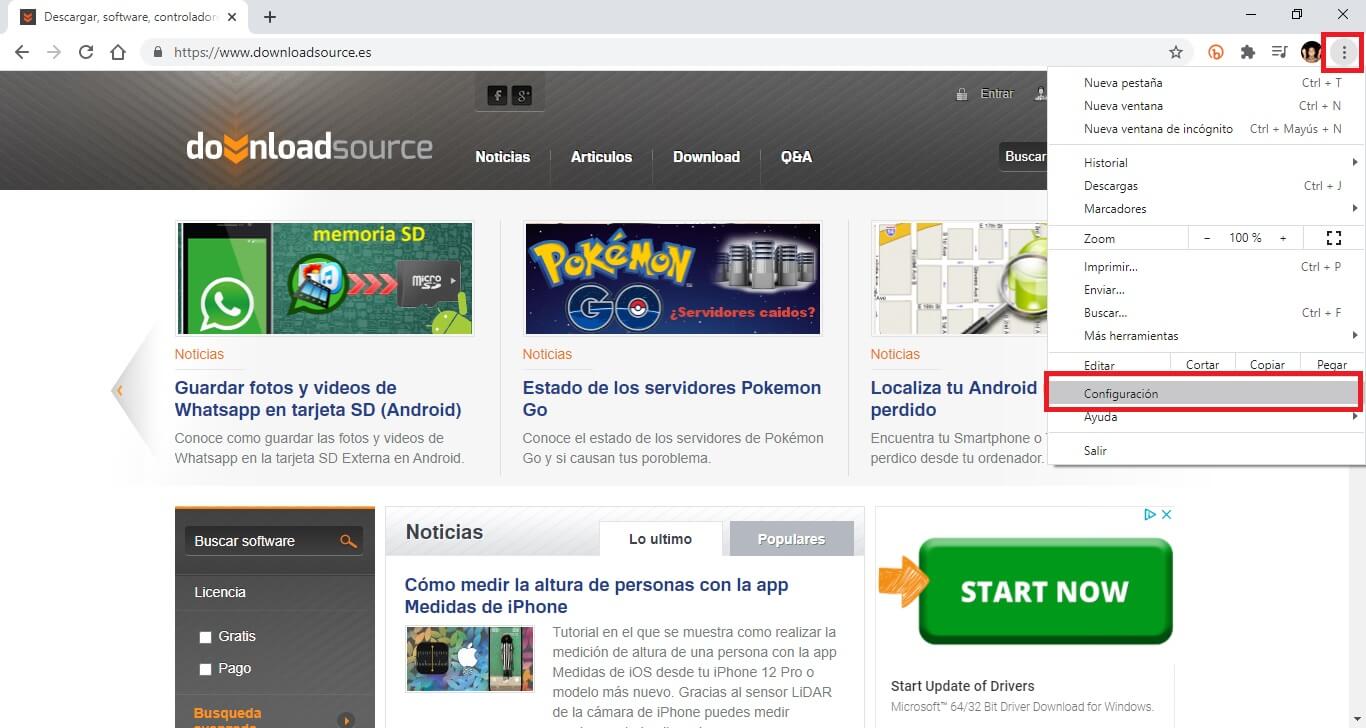Open Q&A in site navigation

coord(796,157)
